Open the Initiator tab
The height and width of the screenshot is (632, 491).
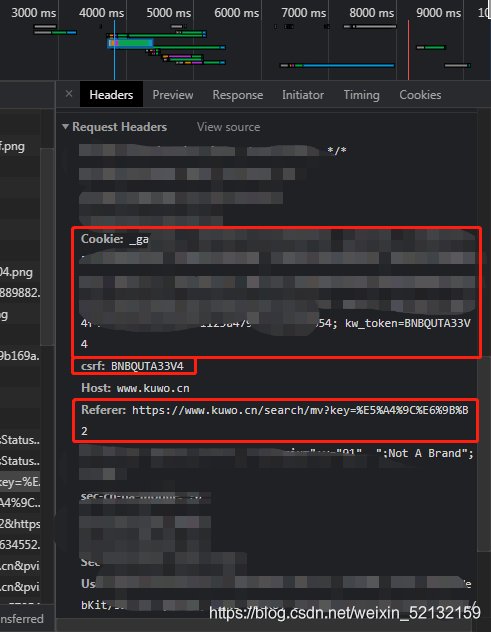(x=303, y=95)
